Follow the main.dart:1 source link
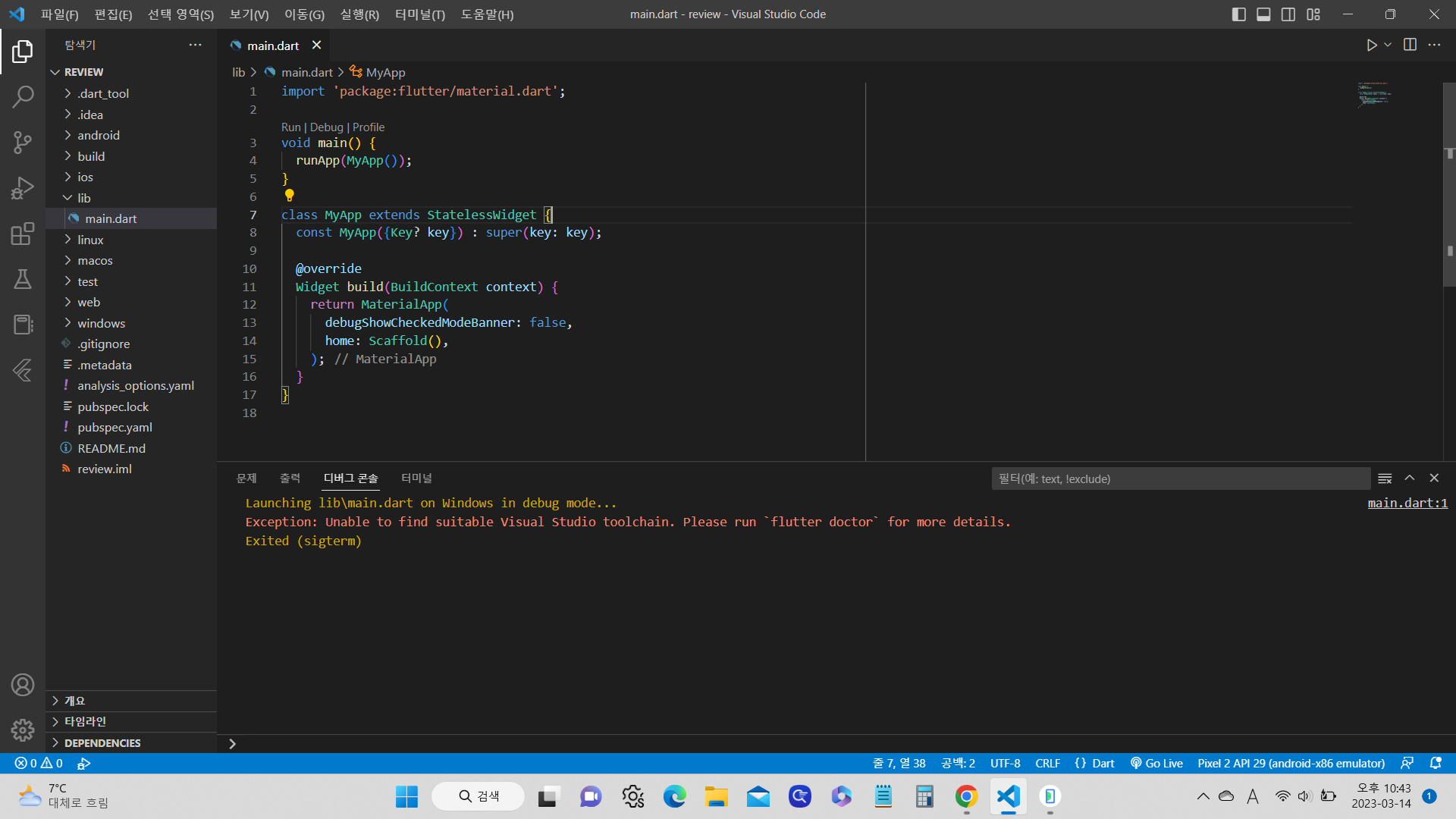The height and width of the screenshot is (819, 1456). point(1407,503)
